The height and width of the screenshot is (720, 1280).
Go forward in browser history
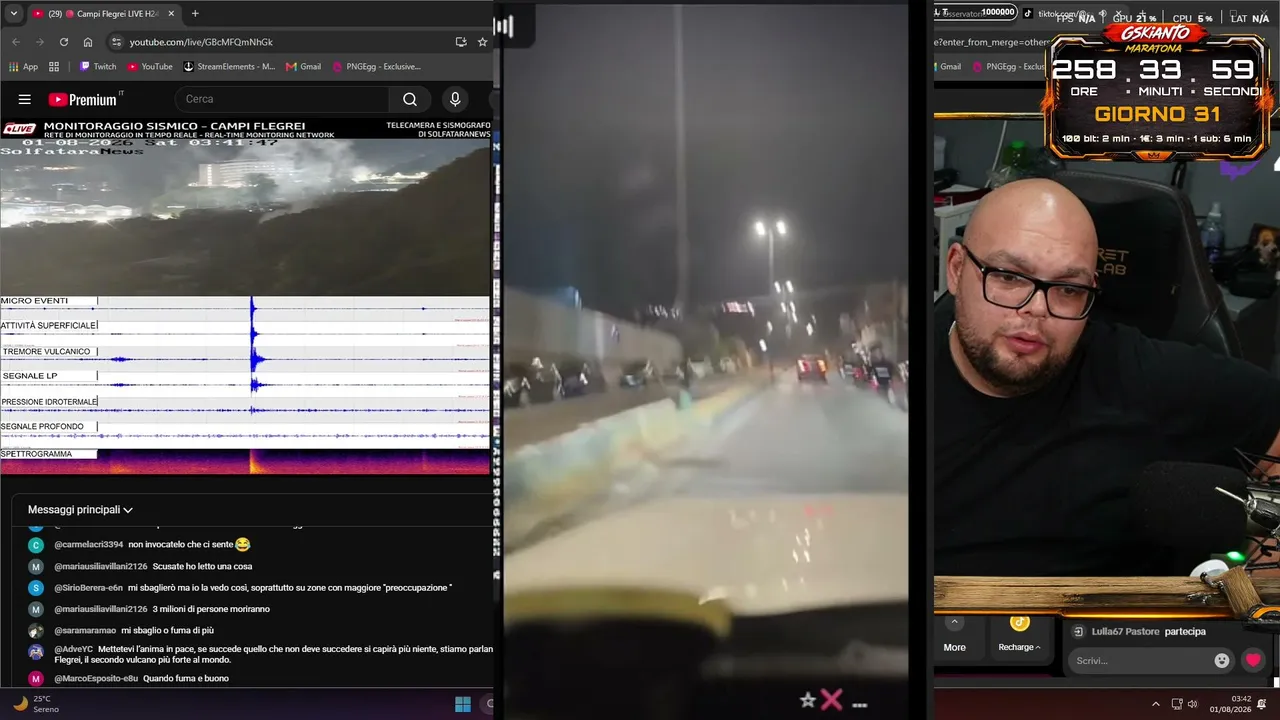click(x=39, y=42)
